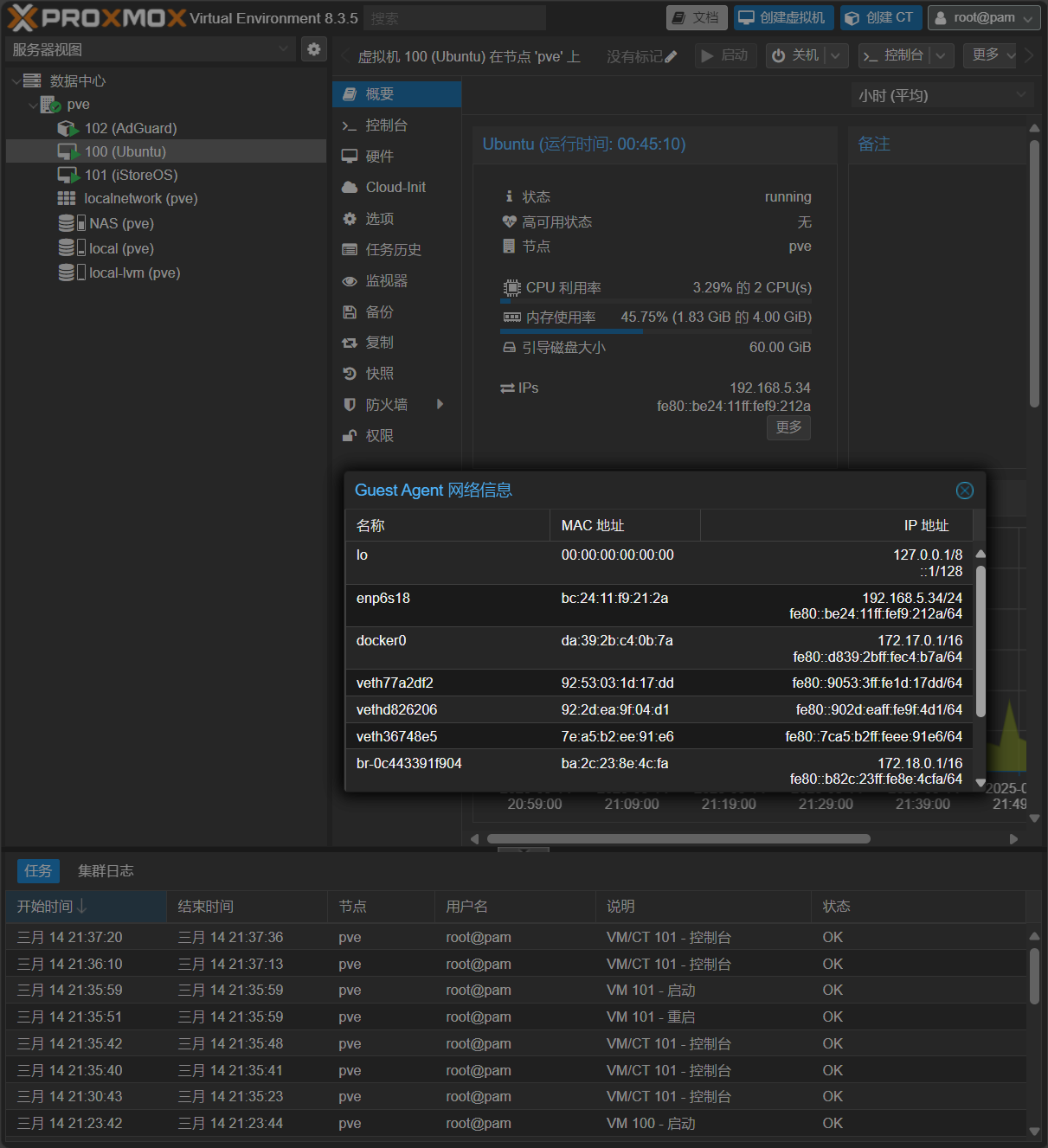The height and width of the screenshot is (1148, 1048).
Task: Open the Cloud-Init section
Action: (x=396, y=187)
